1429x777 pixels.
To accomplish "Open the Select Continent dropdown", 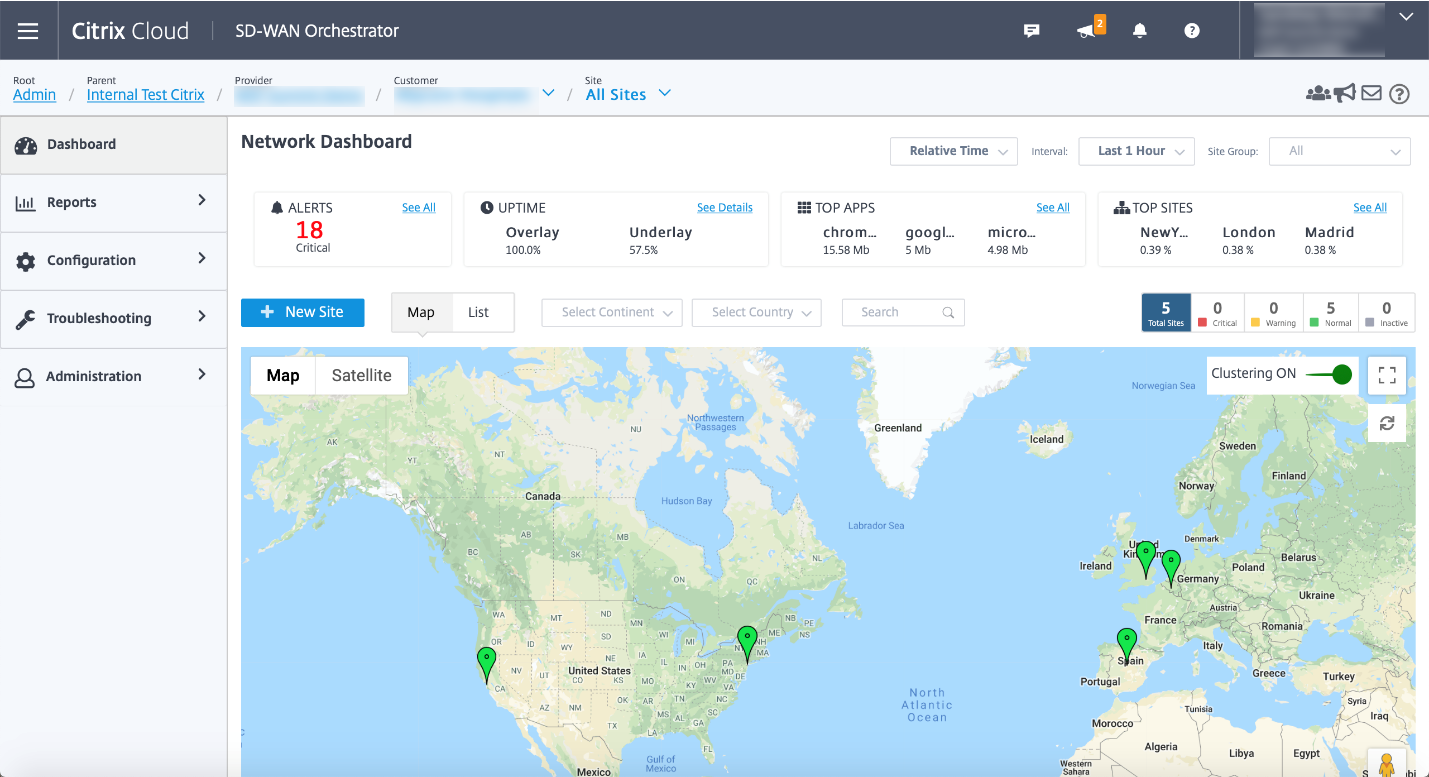I will pos(612,312).
